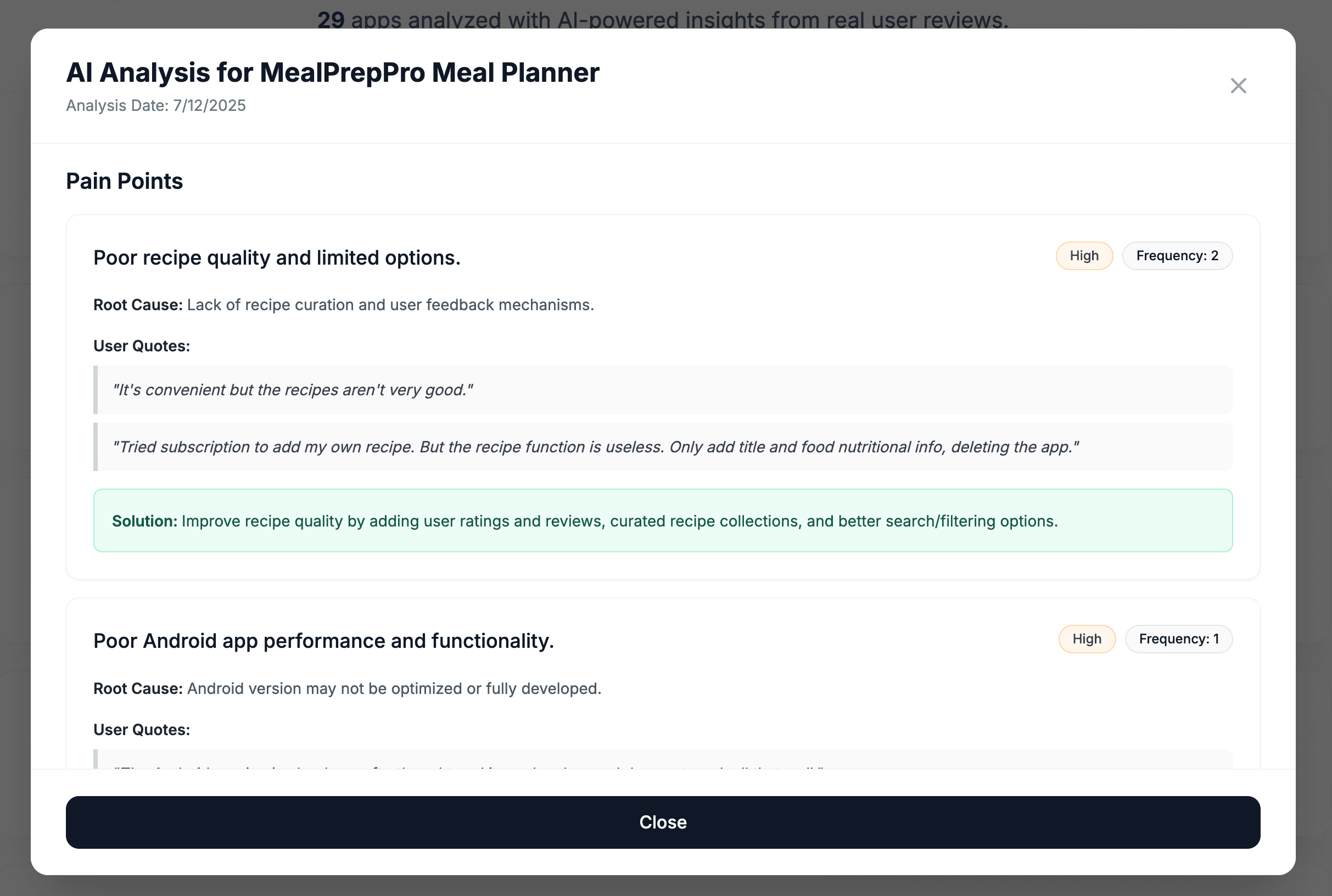Click the first User Quotes label
The height and width of the screenshot is (896, 1332).
tap(141, 346)
